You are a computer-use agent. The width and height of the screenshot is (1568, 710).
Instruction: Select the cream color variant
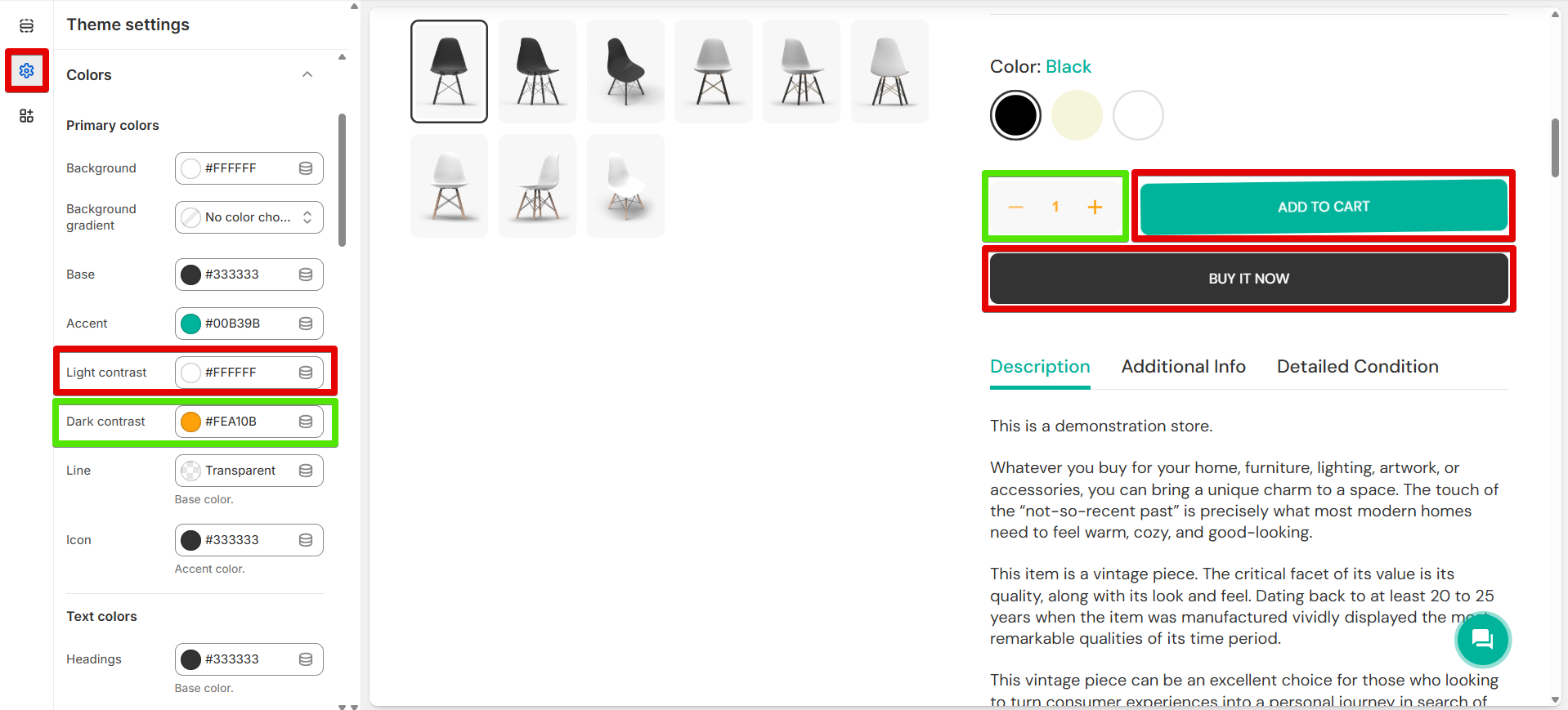pyautogui.click(x=1077, y=115)
